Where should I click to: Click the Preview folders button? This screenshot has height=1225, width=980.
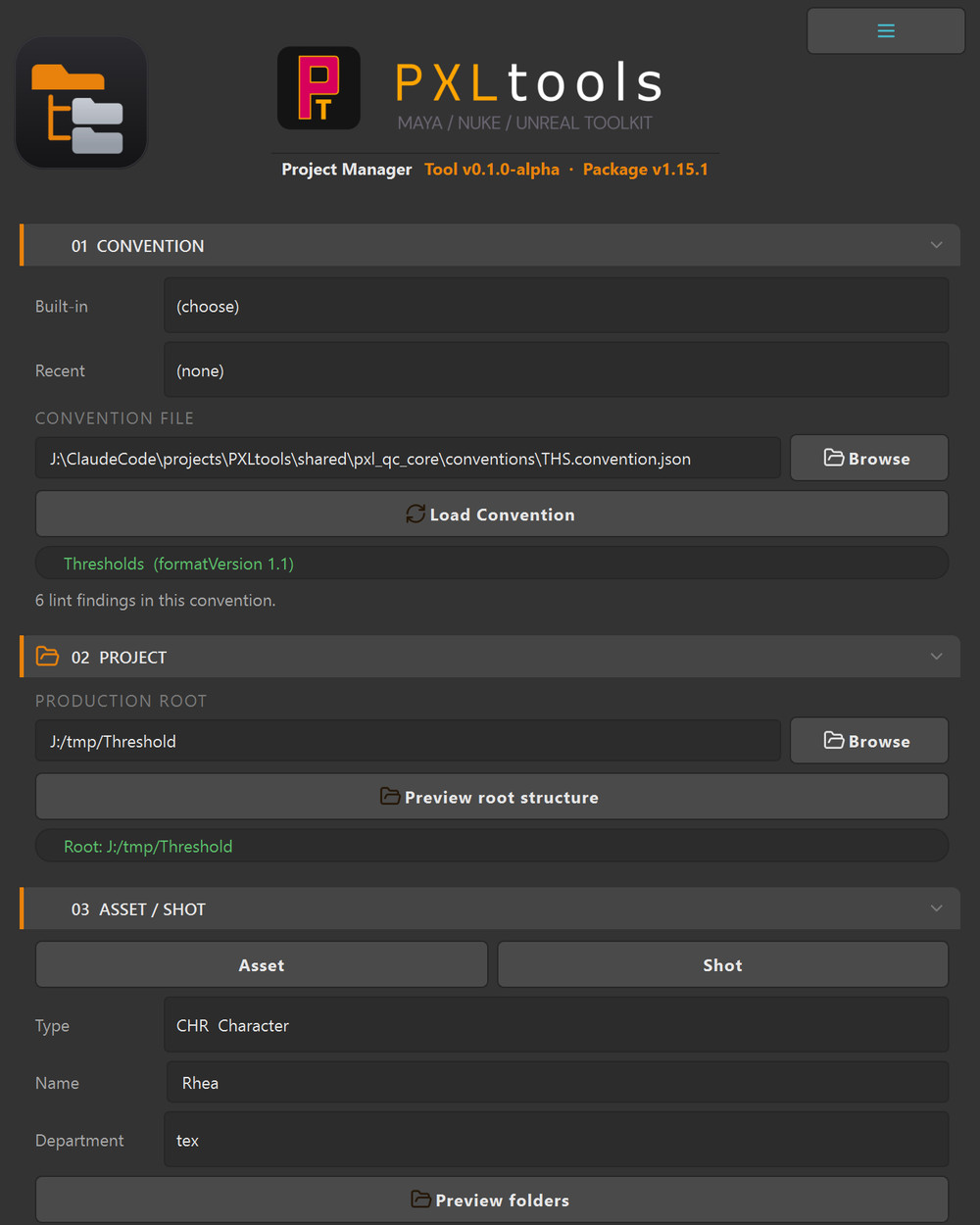click(x=491, y=1200)
